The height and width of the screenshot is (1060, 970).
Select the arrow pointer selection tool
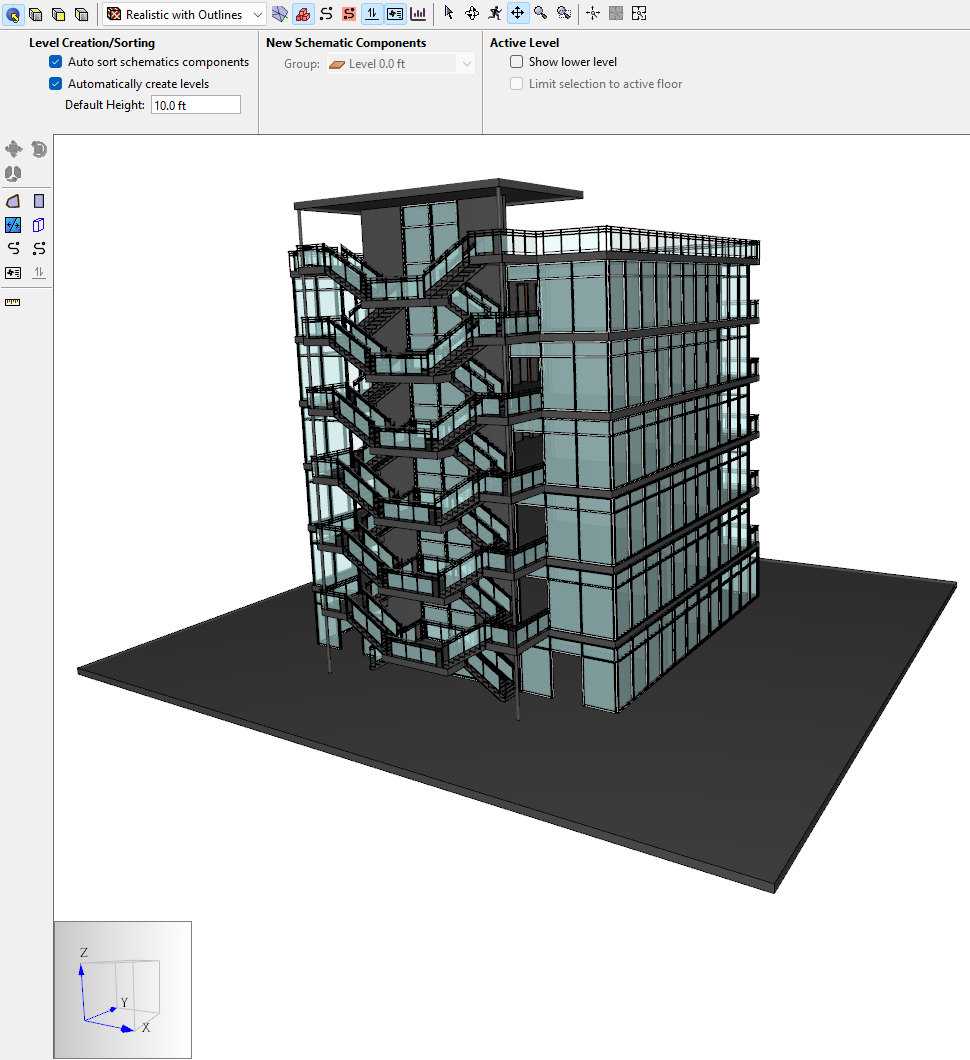tap(449, 13)
